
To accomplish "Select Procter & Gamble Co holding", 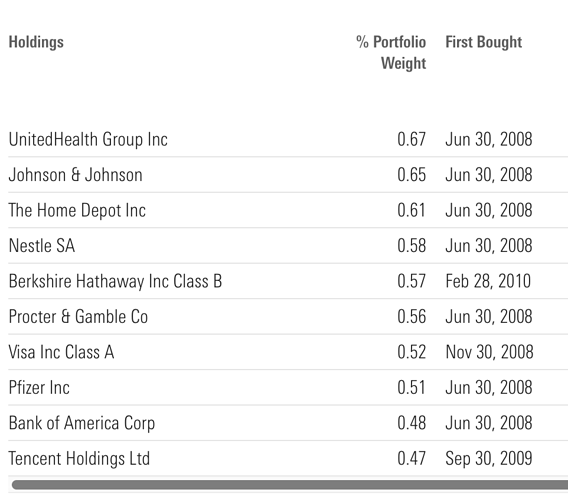I will pyautogui.click(x=78, y=317).
